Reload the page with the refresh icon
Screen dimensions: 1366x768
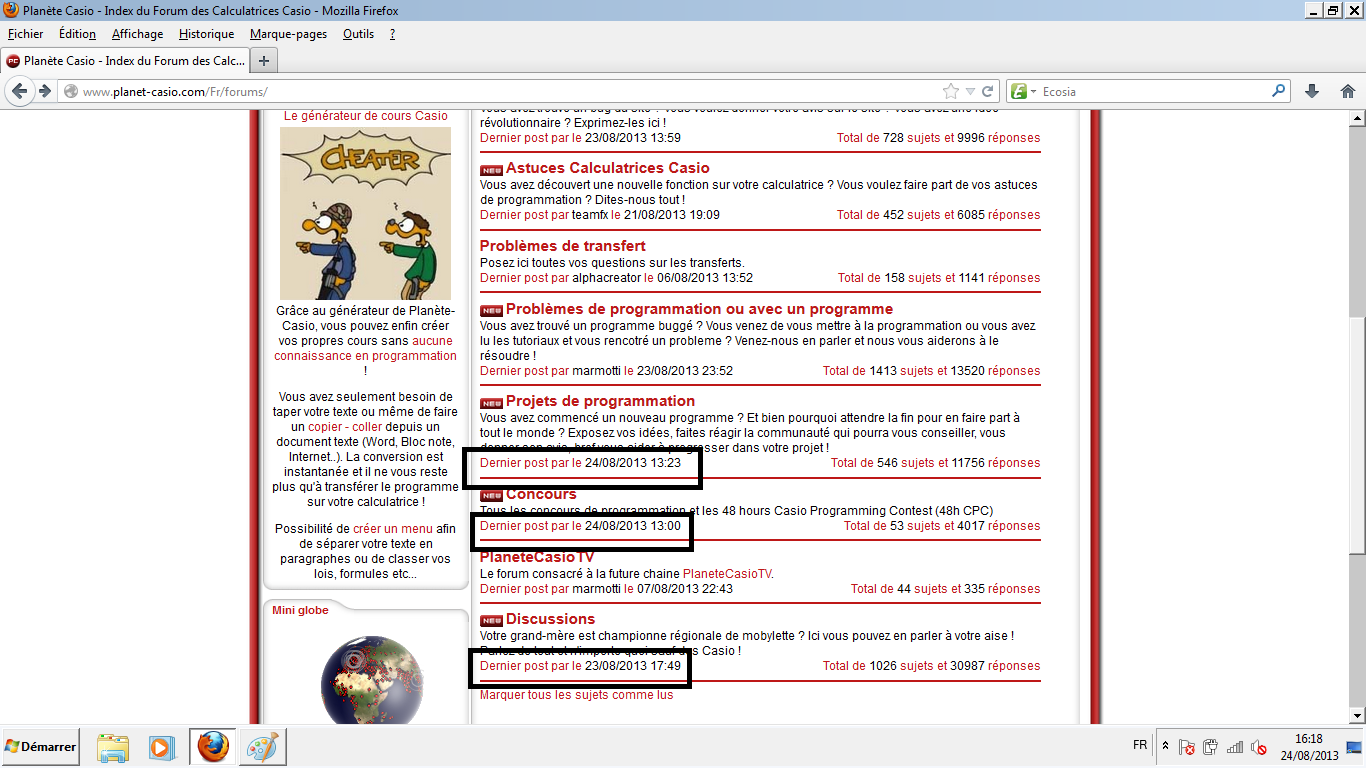987,91
